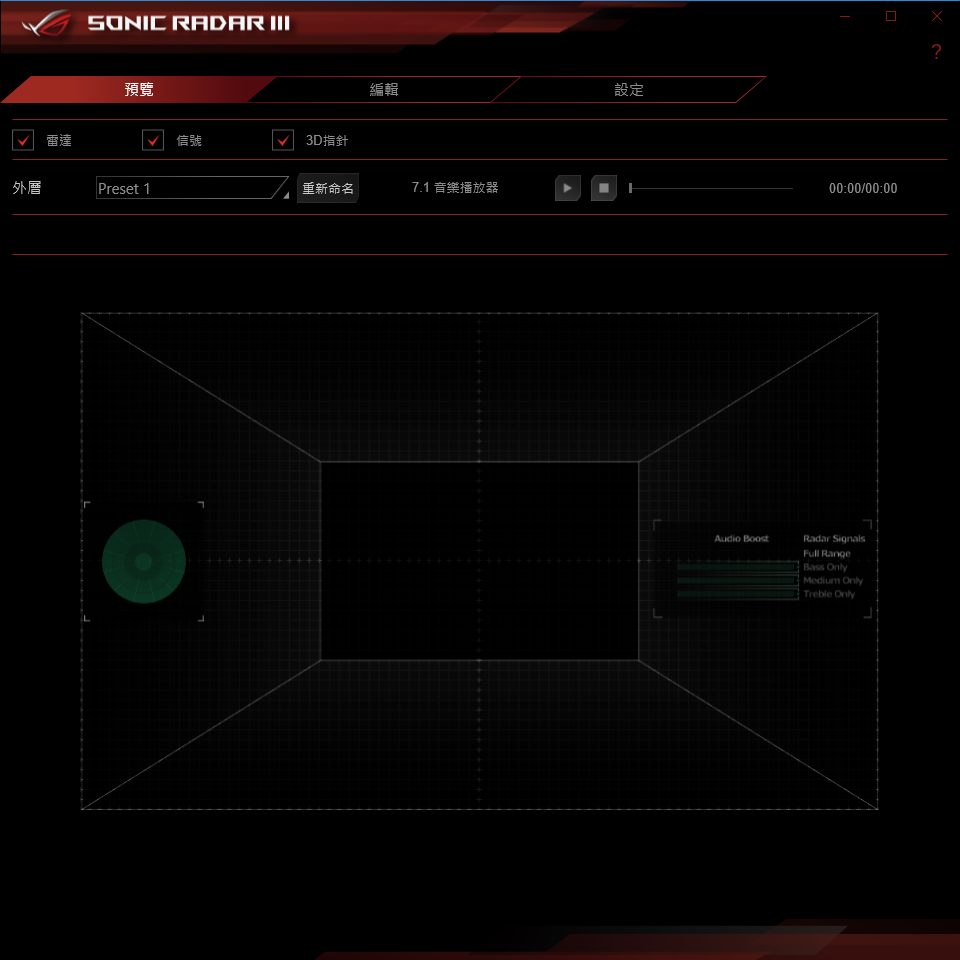Image resolution: width=960 pixels, height=960 pixels.
Task: Toggle the 信號 checkbox
Action: pos(153,140)
